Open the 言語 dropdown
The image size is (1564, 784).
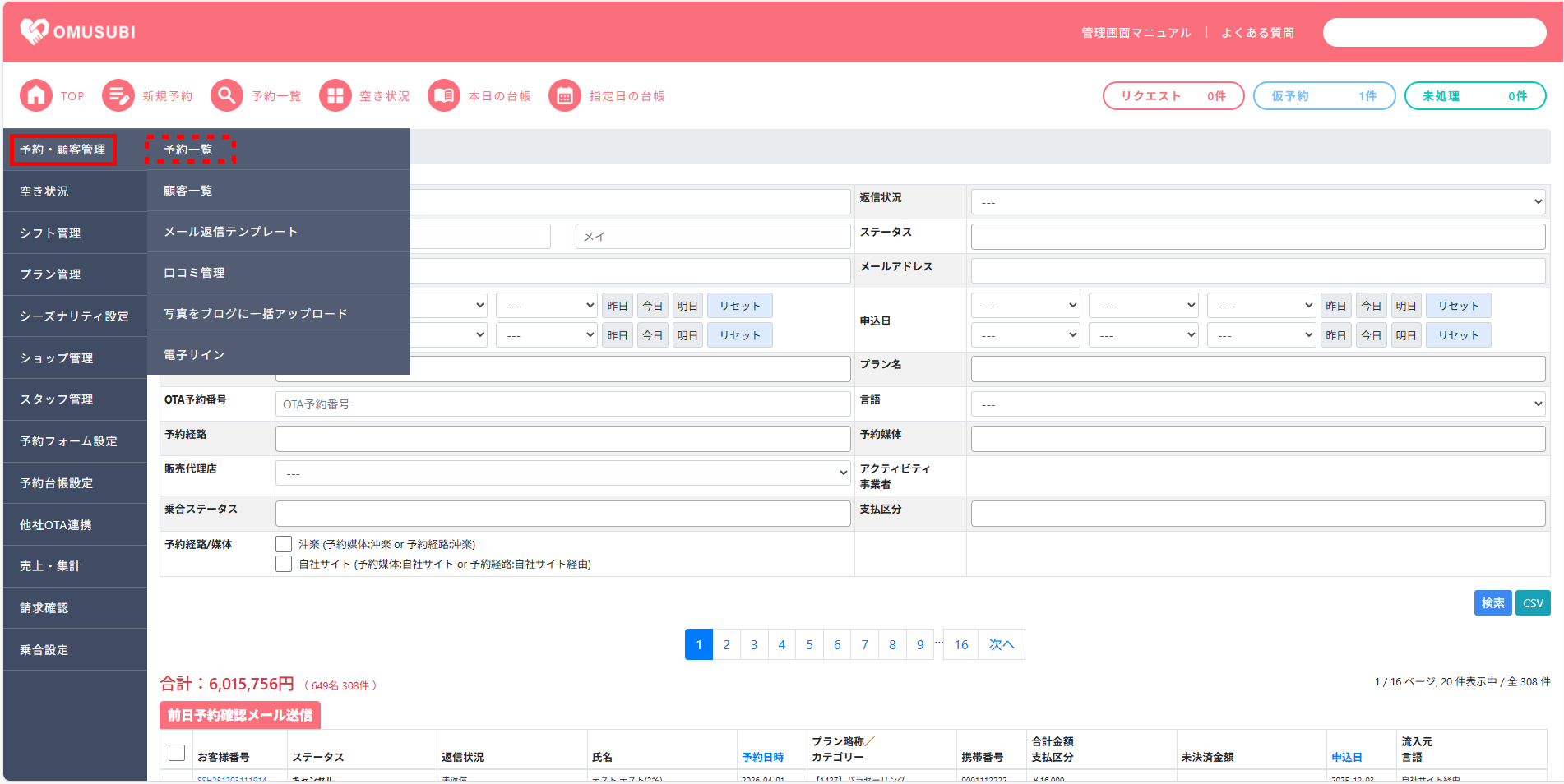click(x=1257, y=404)
